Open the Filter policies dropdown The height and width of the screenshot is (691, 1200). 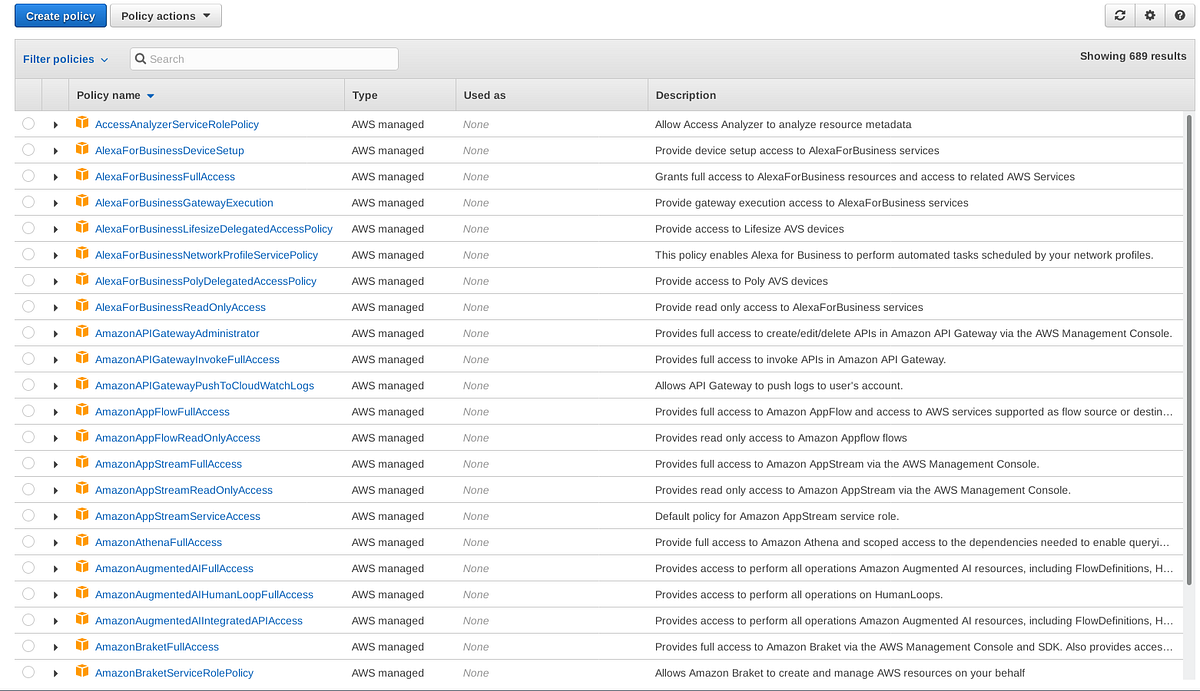(x=64, y=58)
